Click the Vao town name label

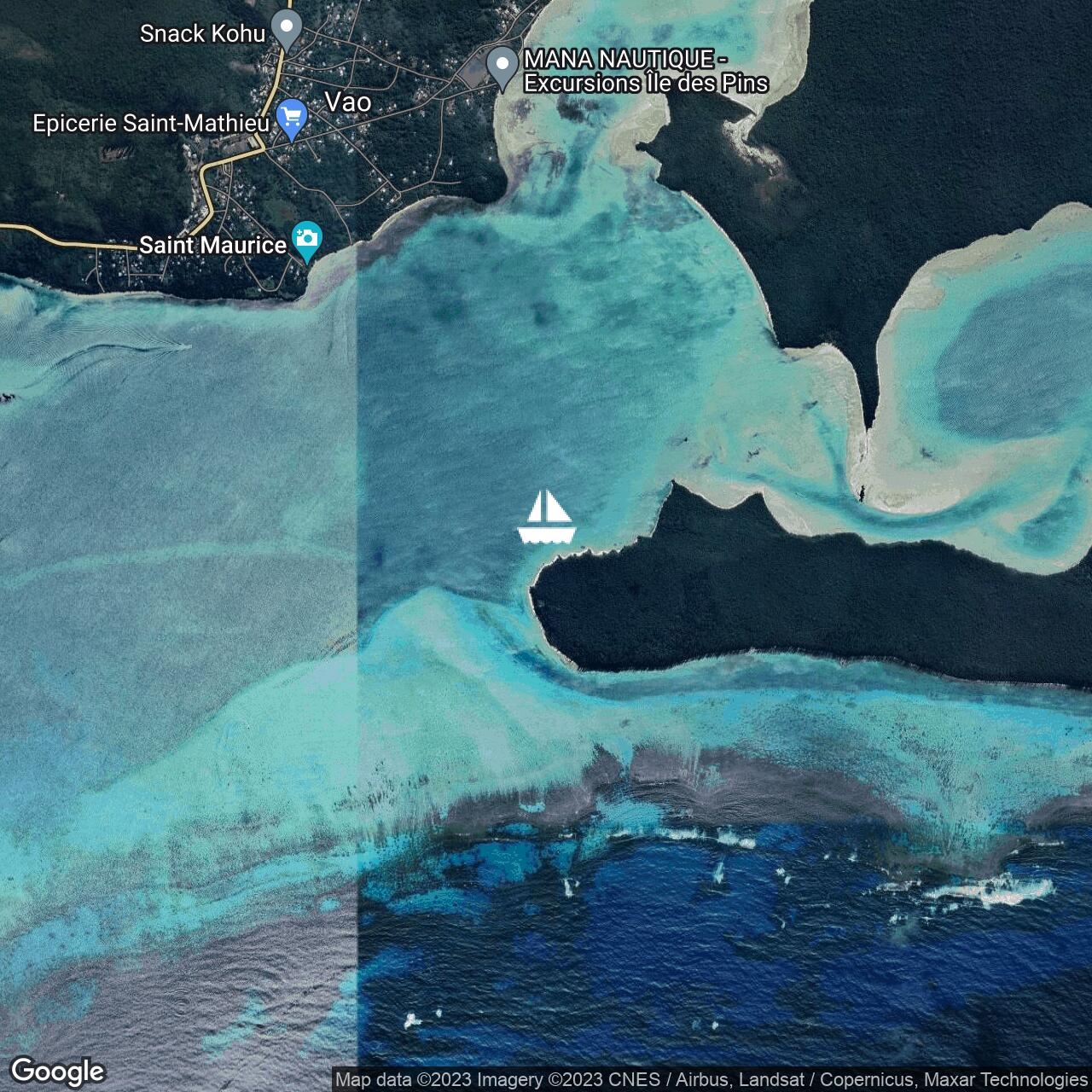(x=348, y=102)
